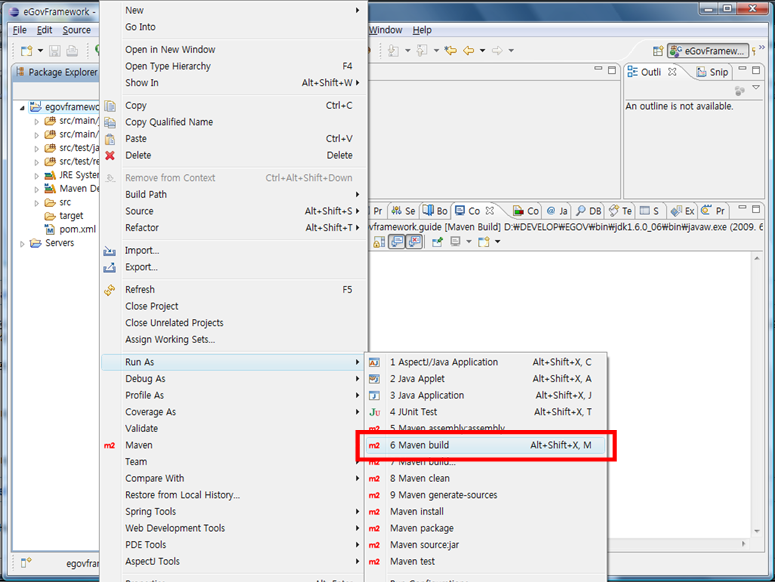The height and width of the screenshot is (582, 775).
Task: Select pom.xml in Package Explorer
Action: pyautogui.click(x=77, y=229)
